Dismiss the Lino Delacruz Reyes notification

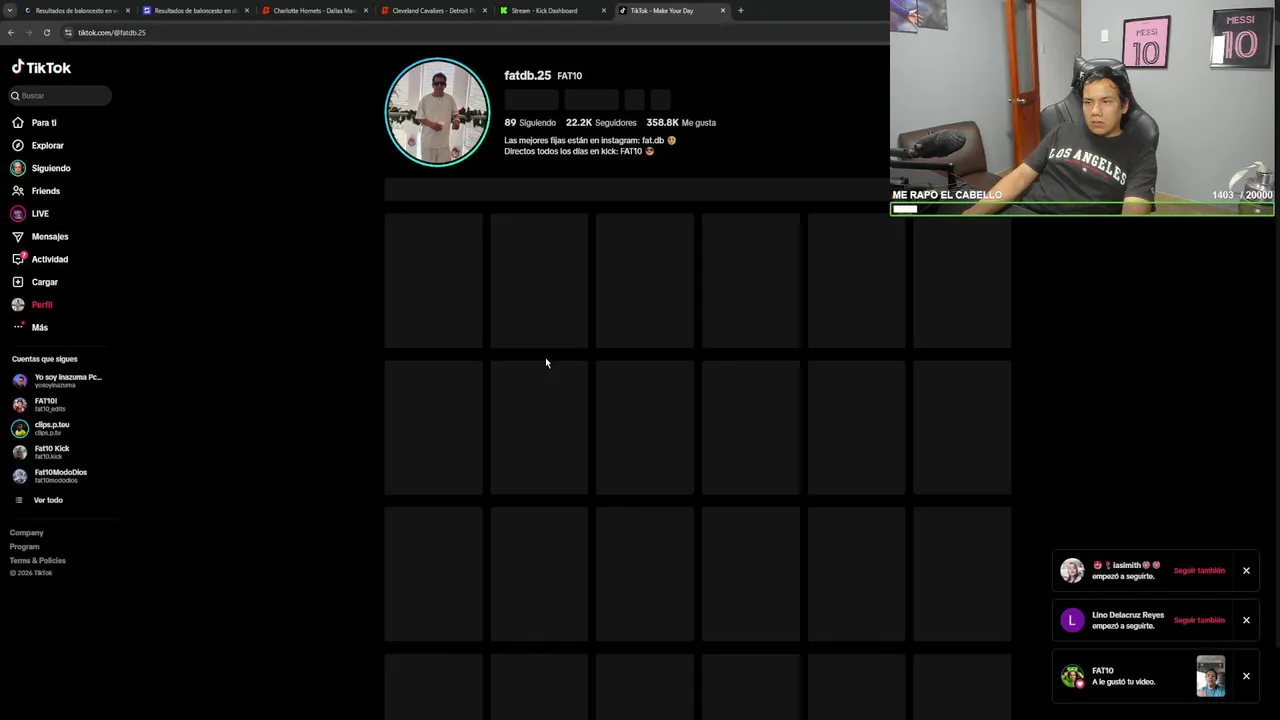1246,621
